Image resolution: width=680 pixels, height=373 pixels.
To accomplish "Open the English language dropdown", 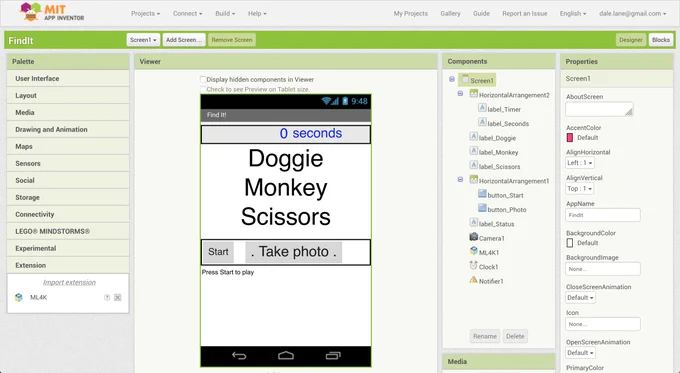I will pyautogui.click(x=572, y=13).
